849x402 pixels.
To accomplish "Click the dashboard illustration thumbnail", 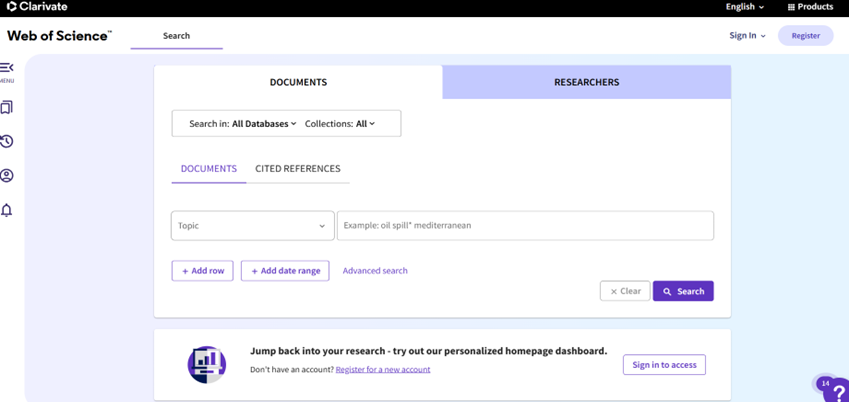I will 206,365.
